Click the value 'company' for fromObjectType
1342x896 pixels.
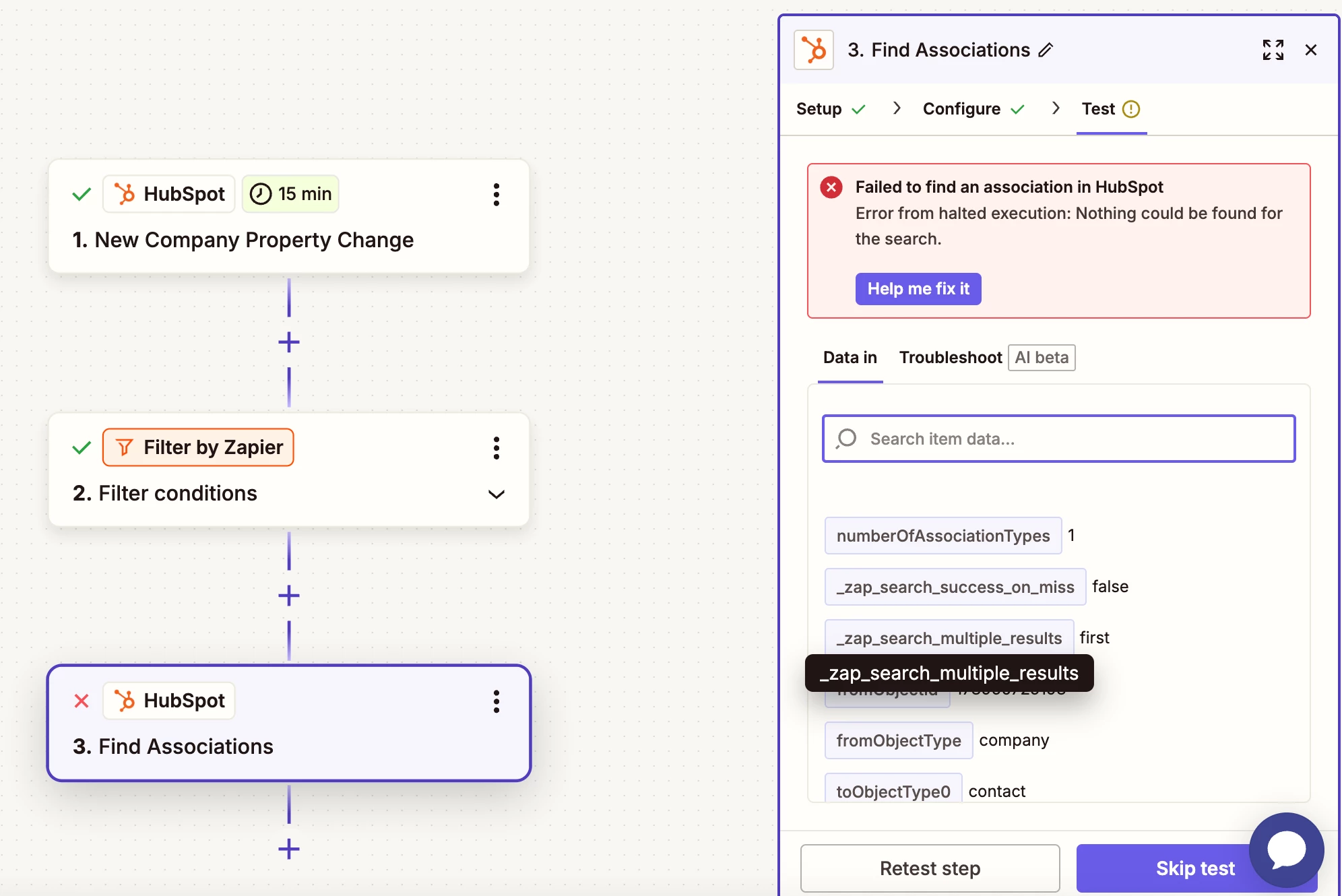click(x=1014, y=740)
